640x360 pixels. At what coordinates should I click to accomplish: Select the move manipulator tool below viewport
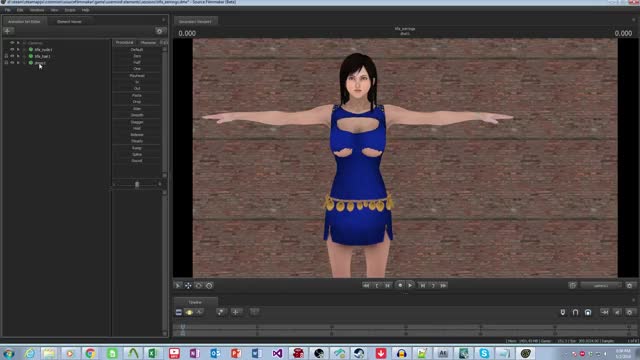188,286
